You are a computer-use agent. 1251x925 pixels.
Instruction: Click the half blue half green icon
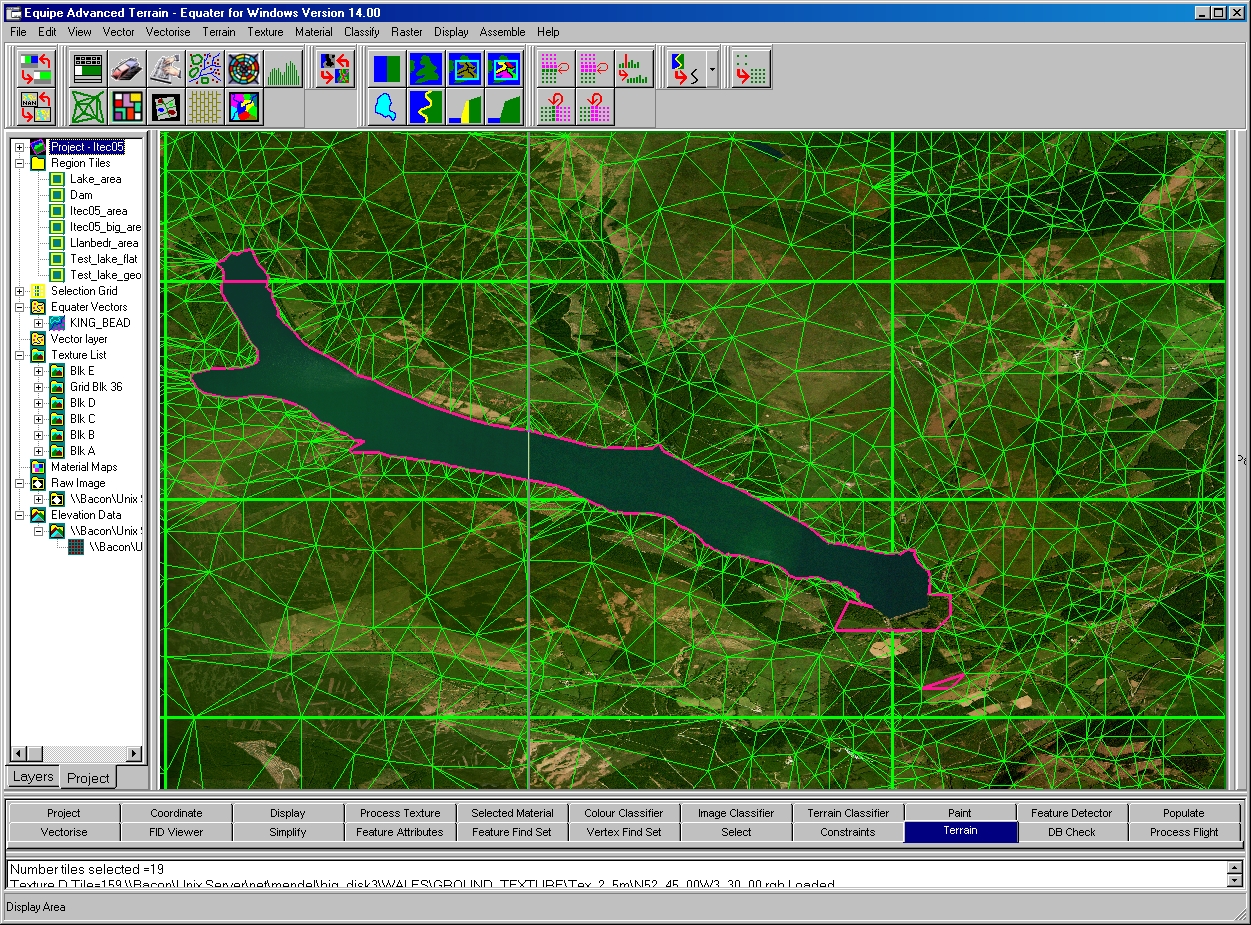(x=386, y=69)
